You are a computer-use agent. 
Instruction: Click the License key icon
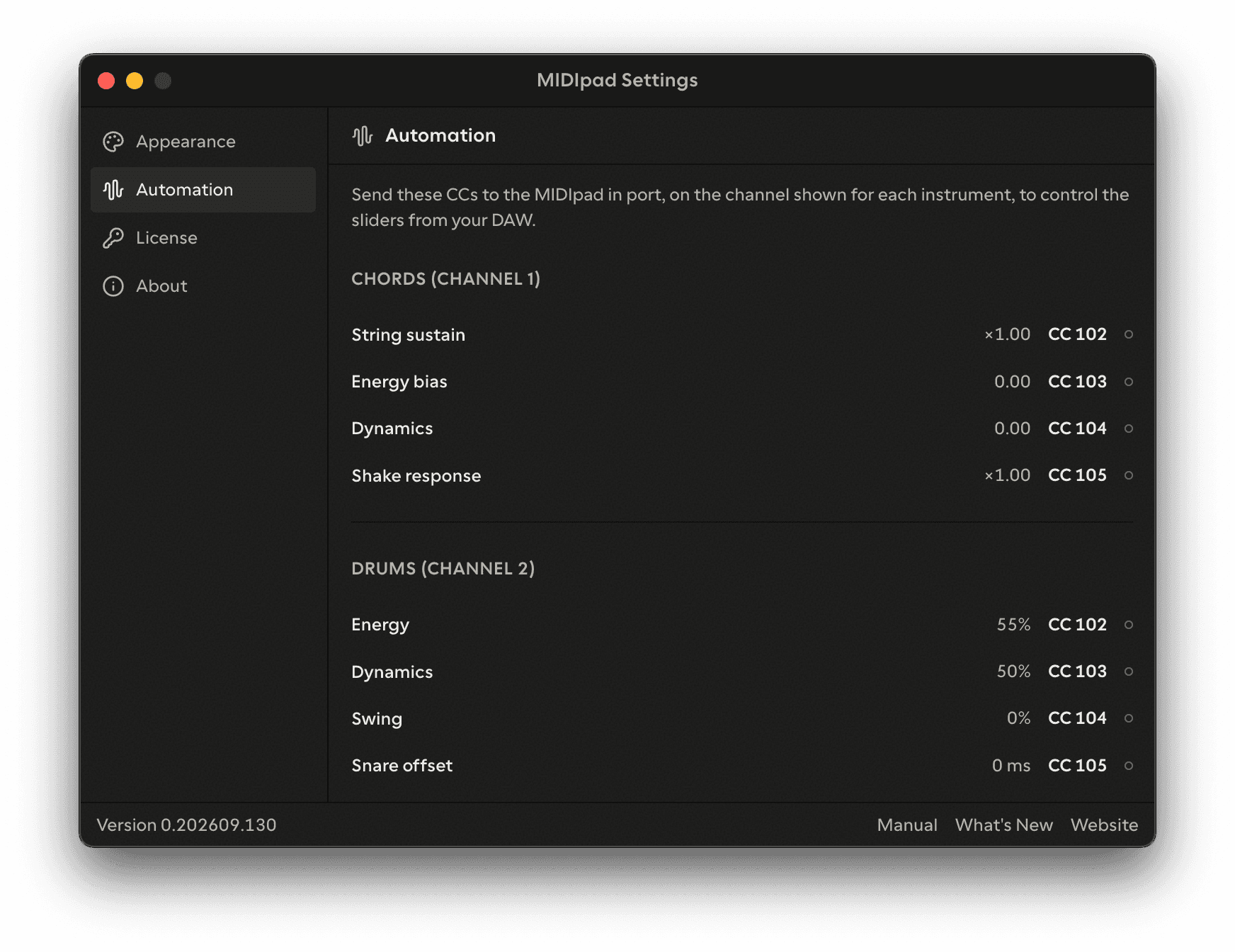click(x=113, y=238)
